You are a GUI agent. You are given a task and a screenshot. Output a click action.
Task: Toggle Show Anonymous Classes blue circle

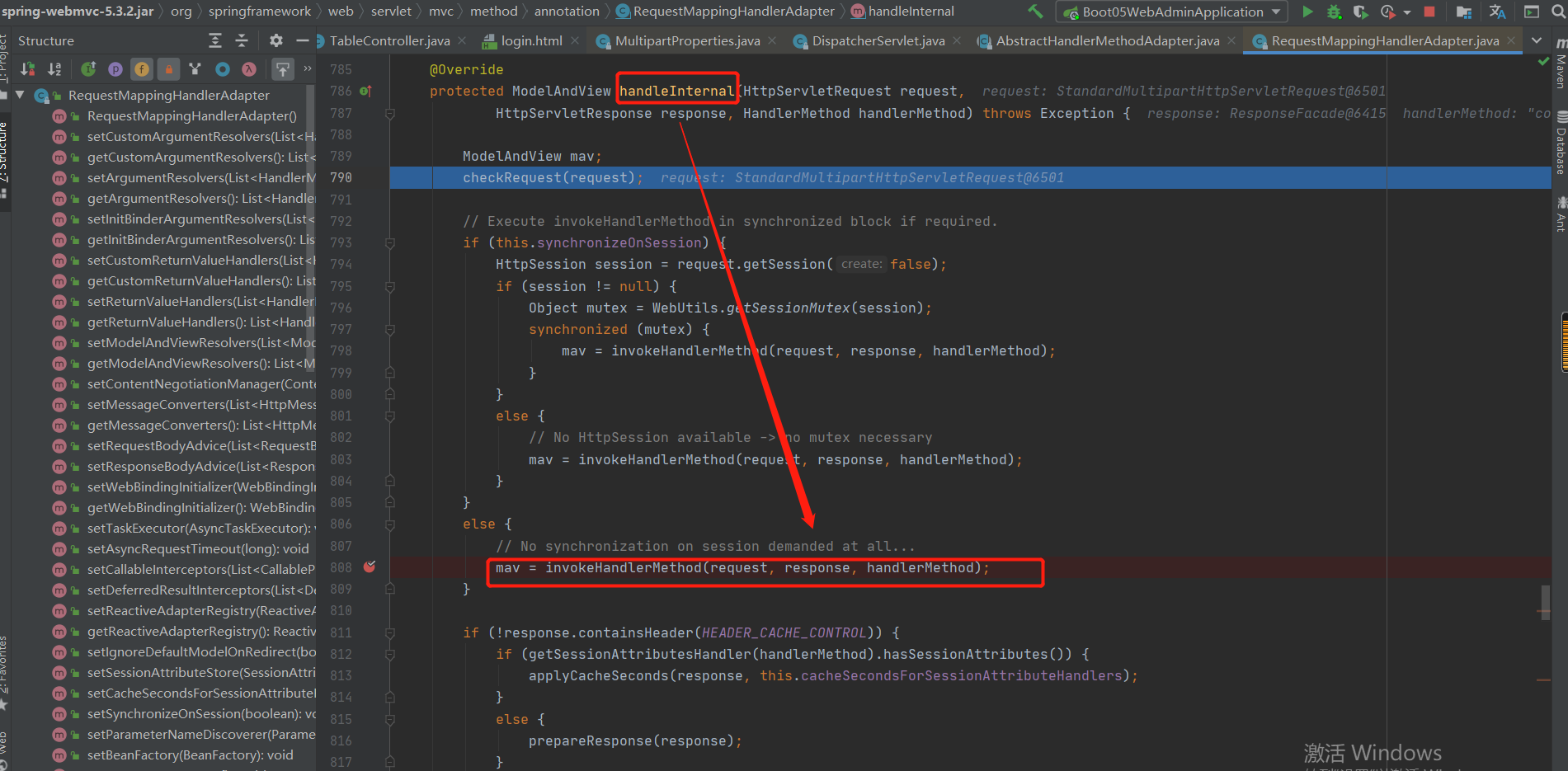coord(222,69)
